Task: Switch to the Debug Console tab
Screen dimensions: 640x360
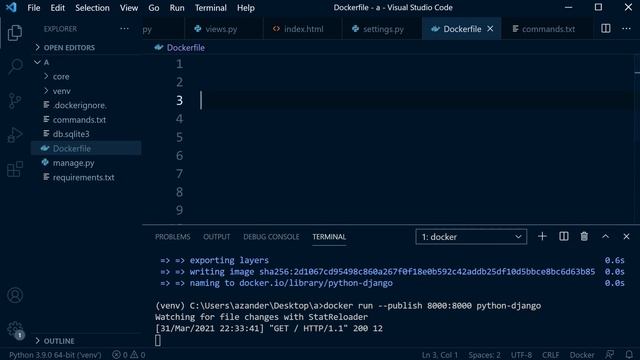Action: [x=271, y=237]
